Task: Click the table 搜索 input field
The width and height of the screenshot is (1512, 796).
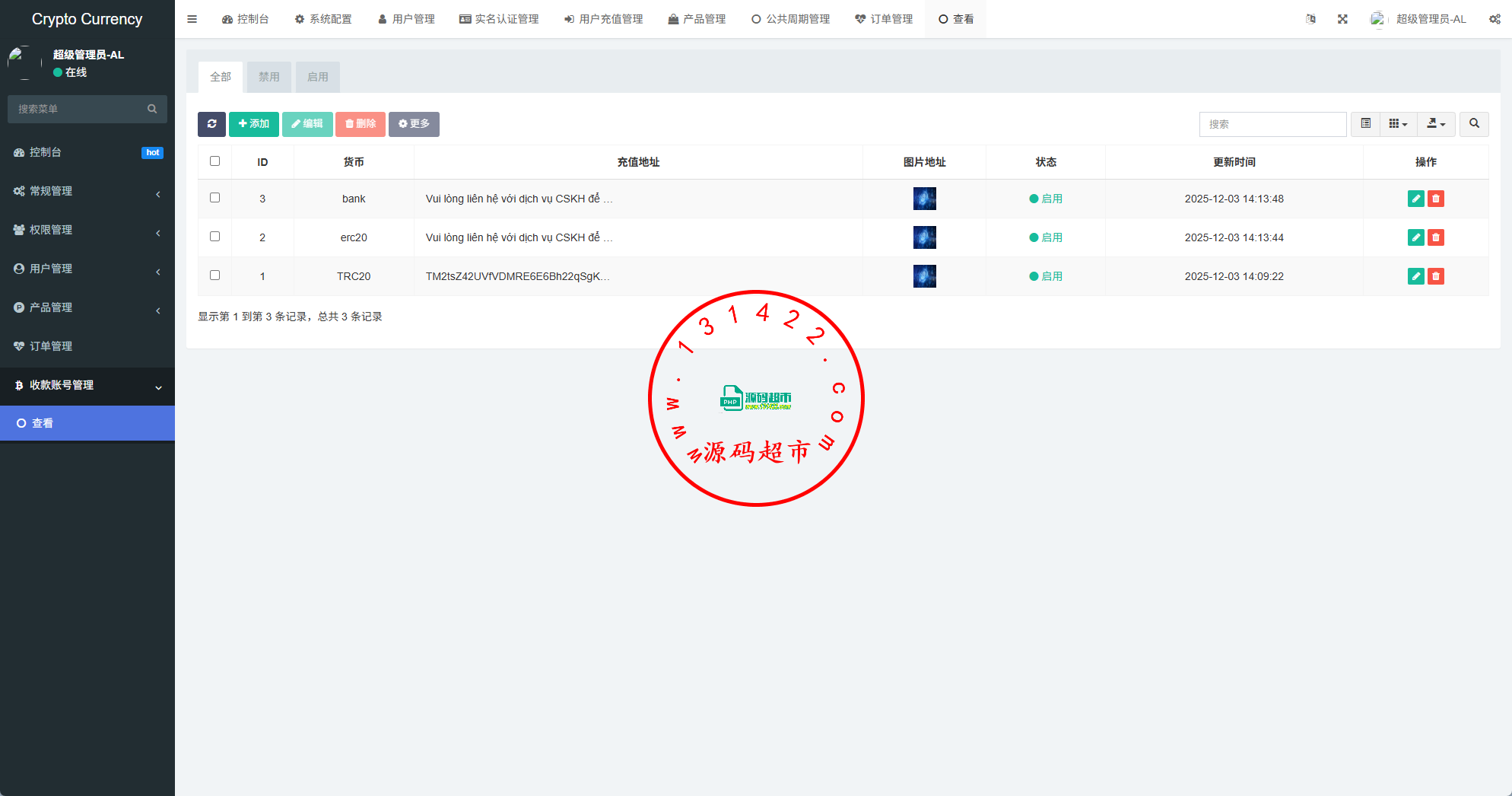Action: pos(1272,124)
